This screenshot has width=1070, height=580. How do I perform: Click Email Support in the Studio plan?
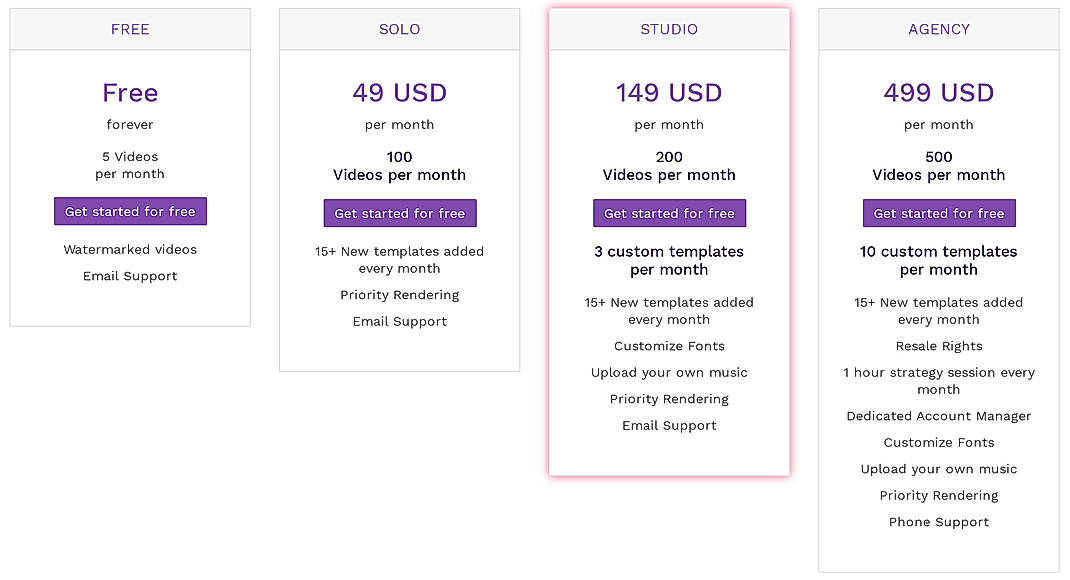click(x=668, y=425)
